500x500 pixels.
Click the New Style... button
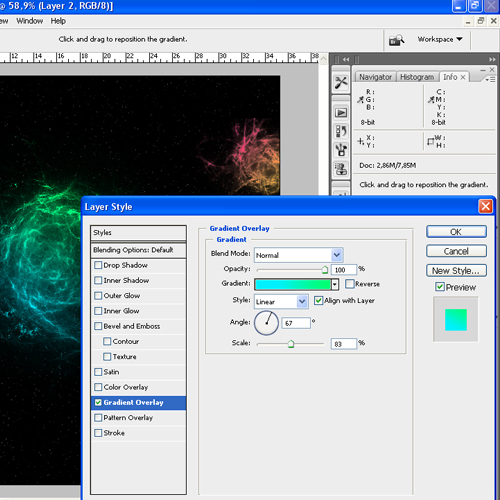click(x=456, y=271)
